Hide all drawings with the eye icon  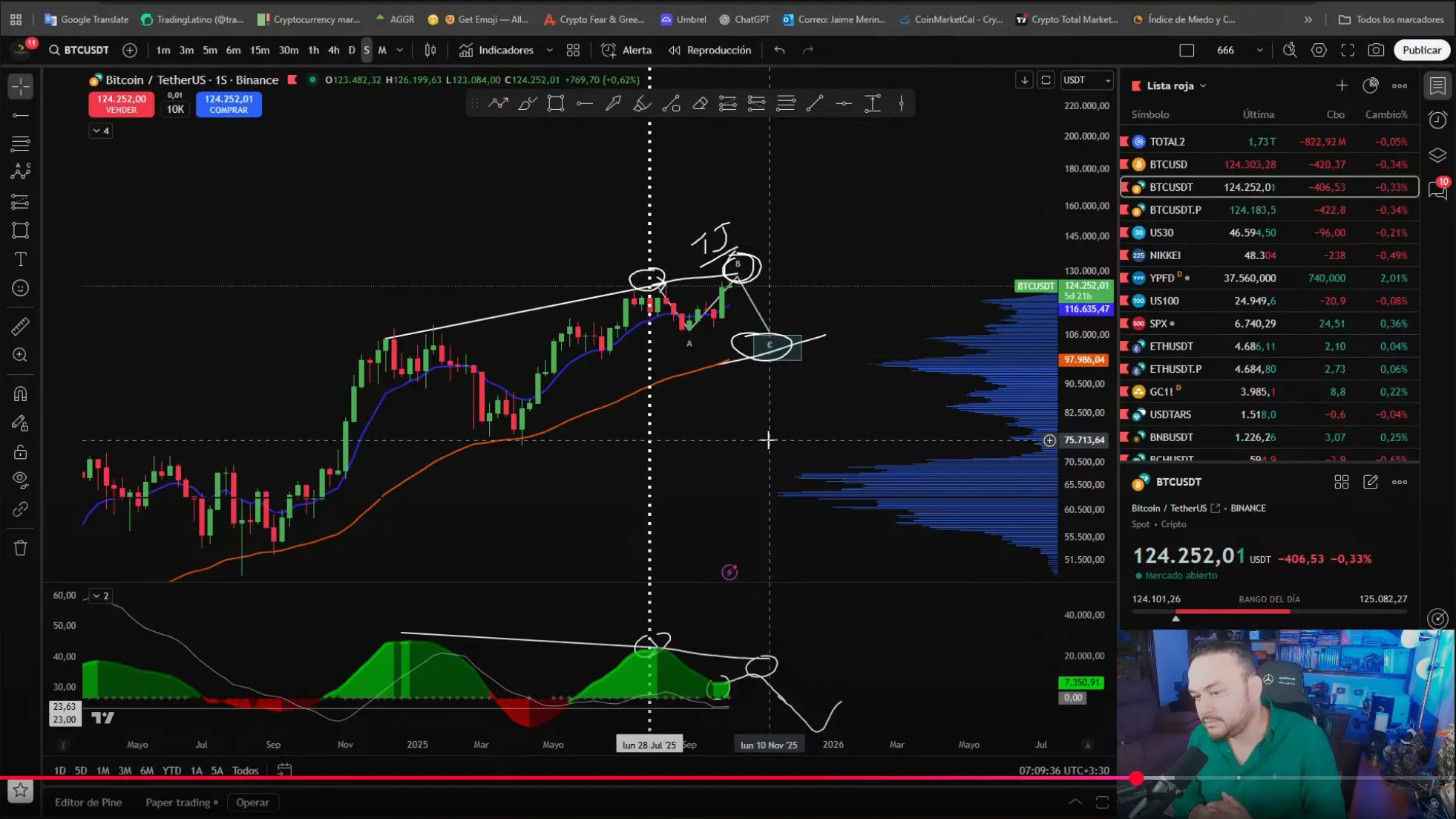coord(20,480)
